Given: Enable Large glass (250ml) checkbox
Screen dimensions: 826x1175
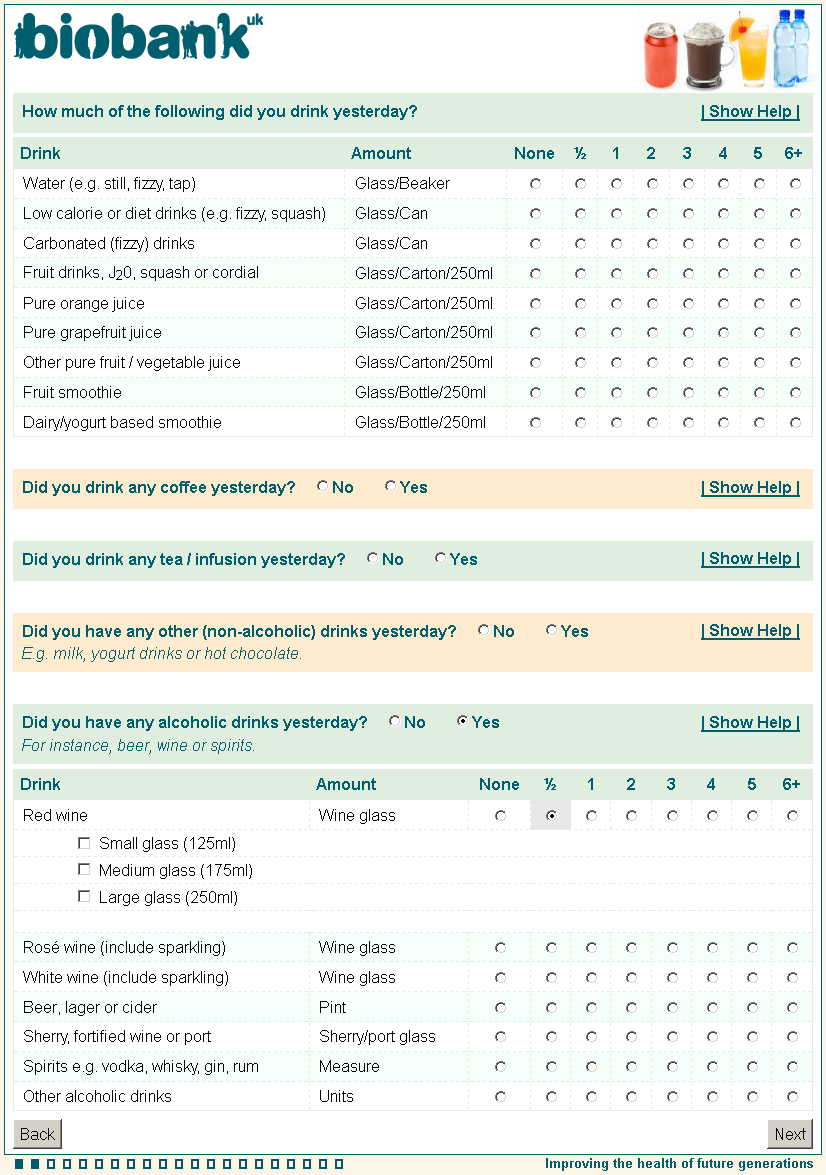Looking at the screenshot, I should click(84, 897).
